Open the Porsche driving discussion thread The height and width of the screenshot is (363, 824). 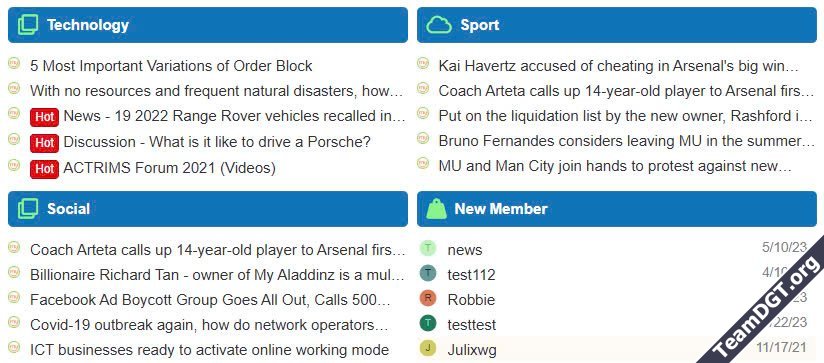click(217, 142)
